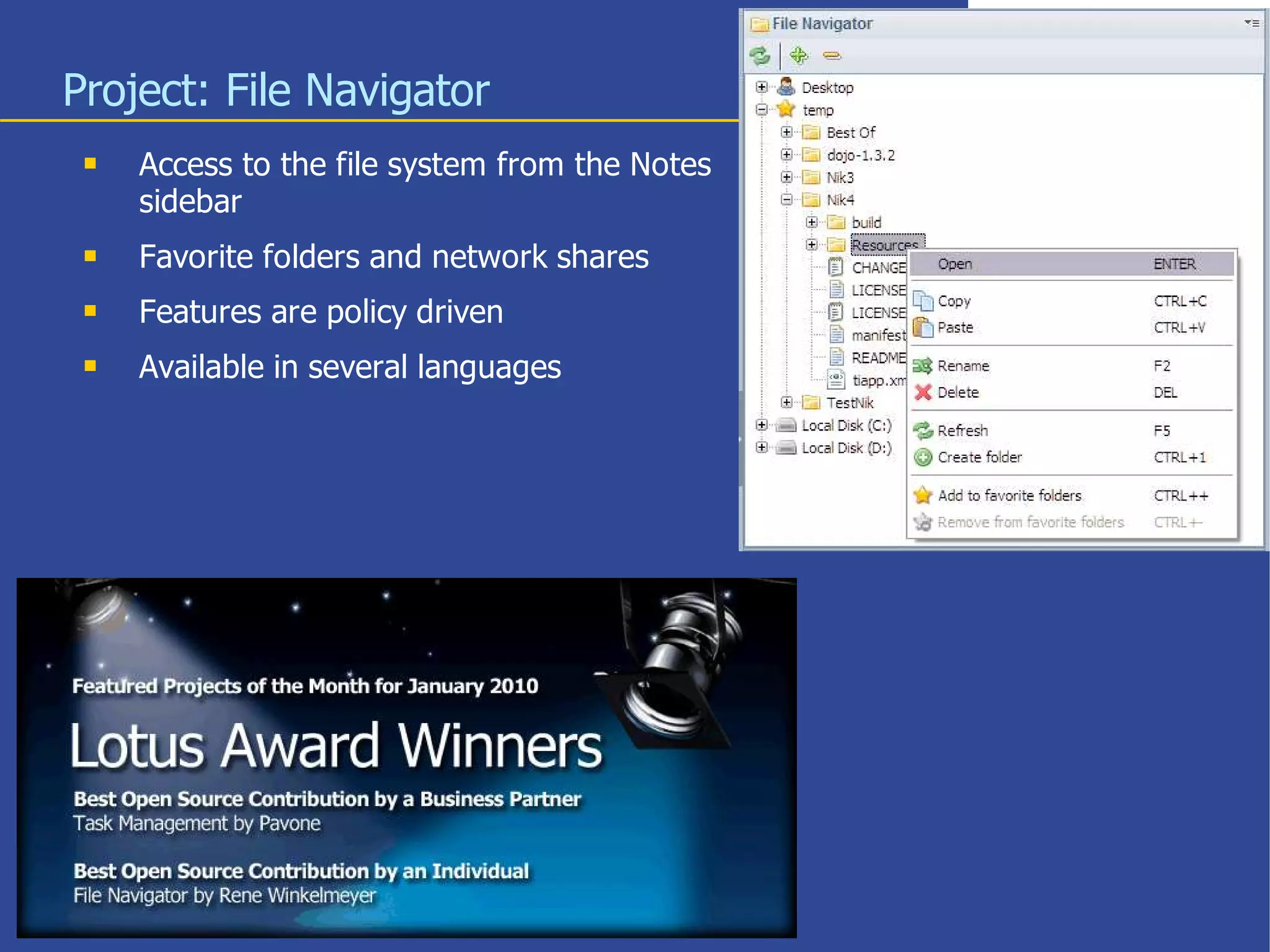Click the File Navigator panel title text
The width and height of the screenshot is (1270, 952).
tap(822, 24)
